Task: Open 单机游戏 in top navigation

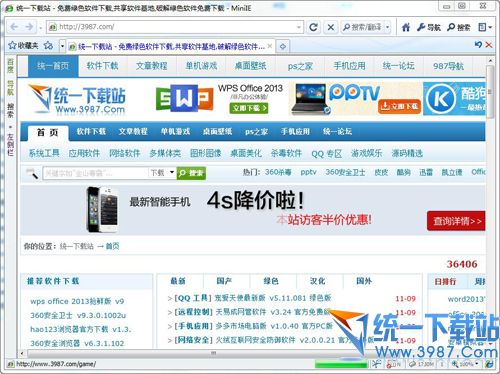Action: pos(201,66)
